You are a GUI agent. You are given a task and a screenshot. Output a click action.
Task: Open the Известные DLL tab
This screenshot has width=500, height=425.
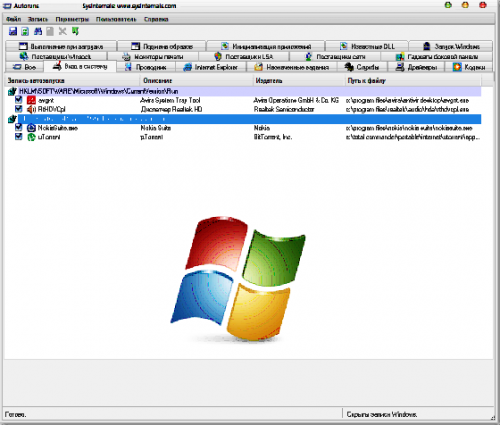367,46
